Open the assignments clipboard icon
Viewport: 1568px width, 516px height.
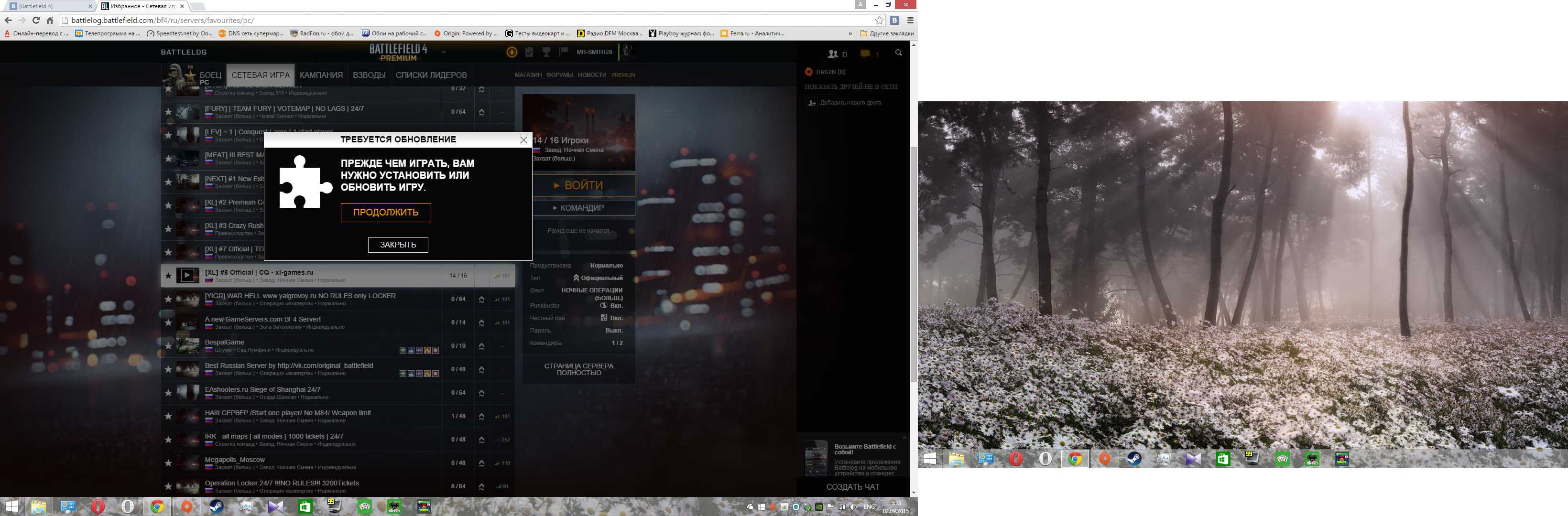tap(529, 53)
